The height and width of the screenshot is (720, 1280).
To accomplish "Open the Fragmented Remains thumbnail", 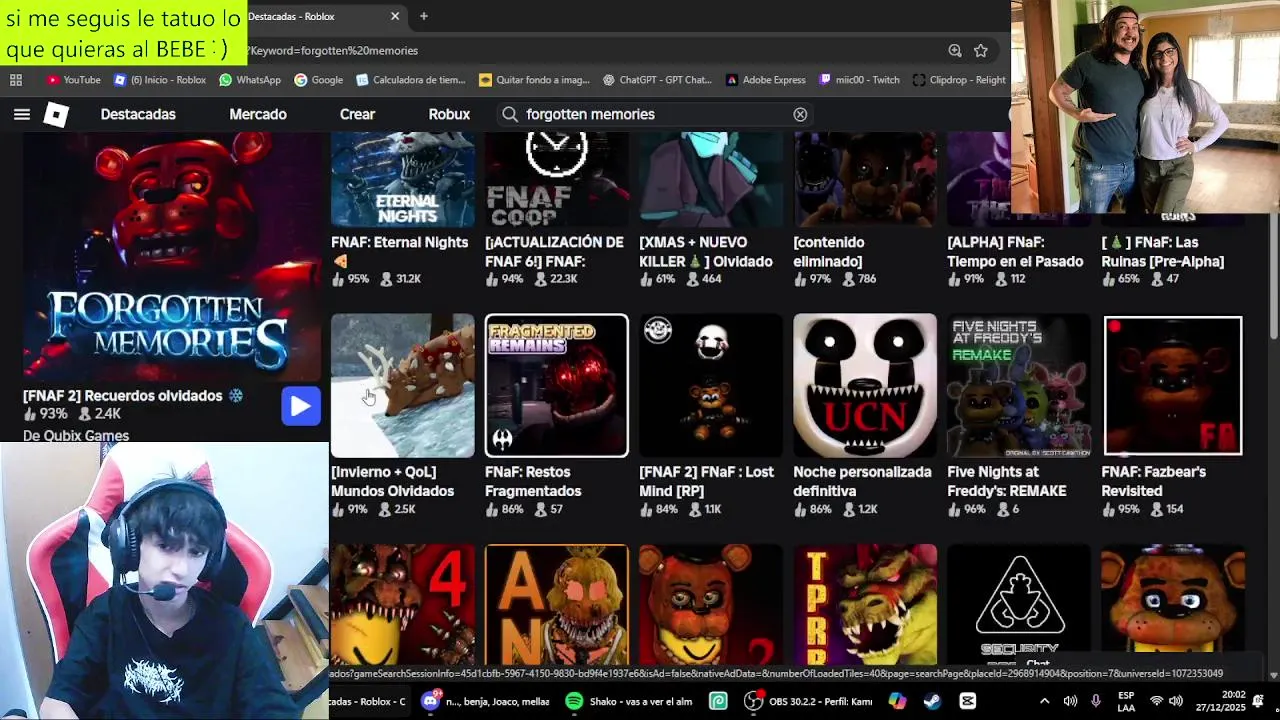I will pos(557,385).
